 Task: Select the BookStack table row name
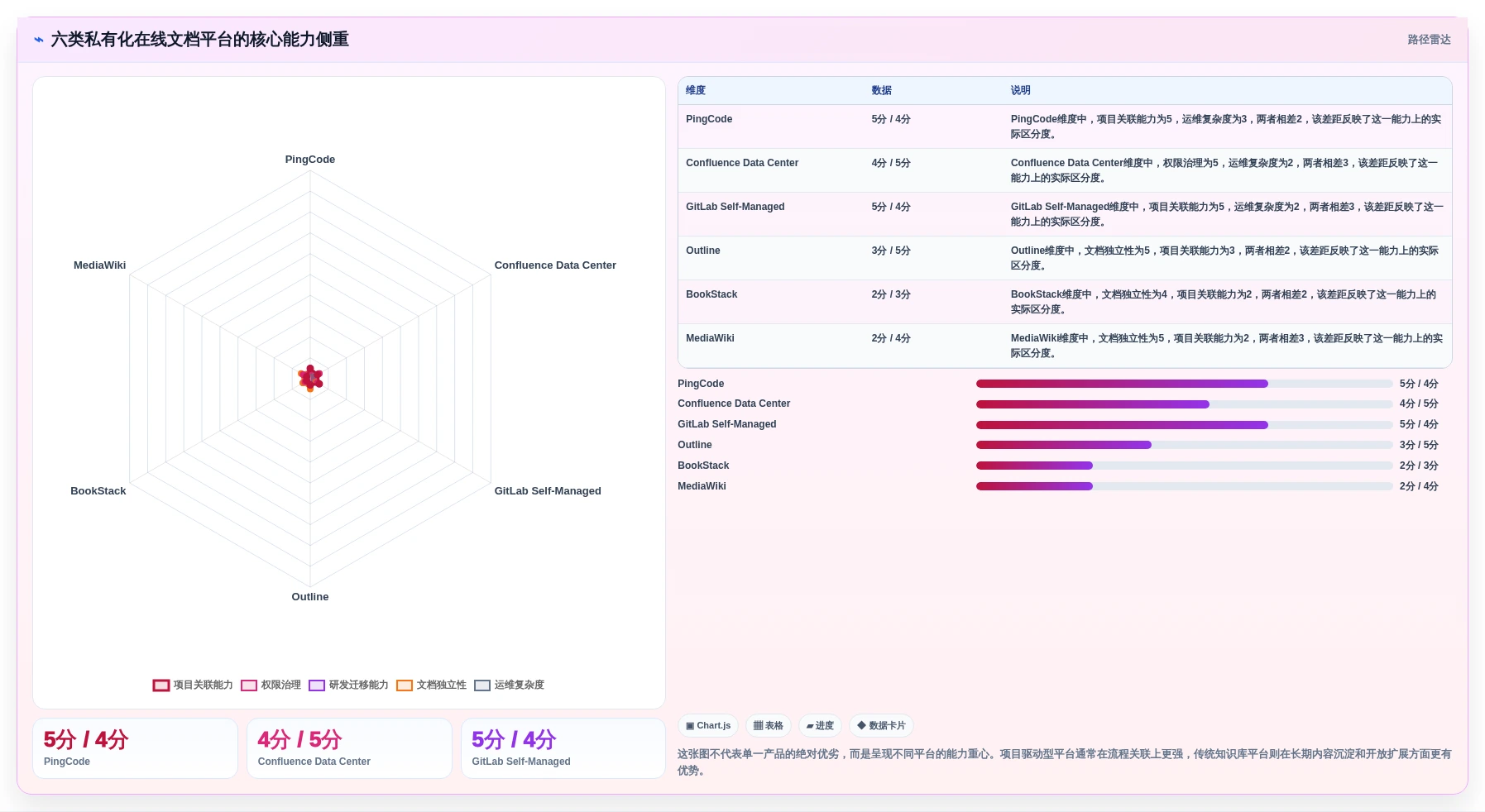point(711,294)
